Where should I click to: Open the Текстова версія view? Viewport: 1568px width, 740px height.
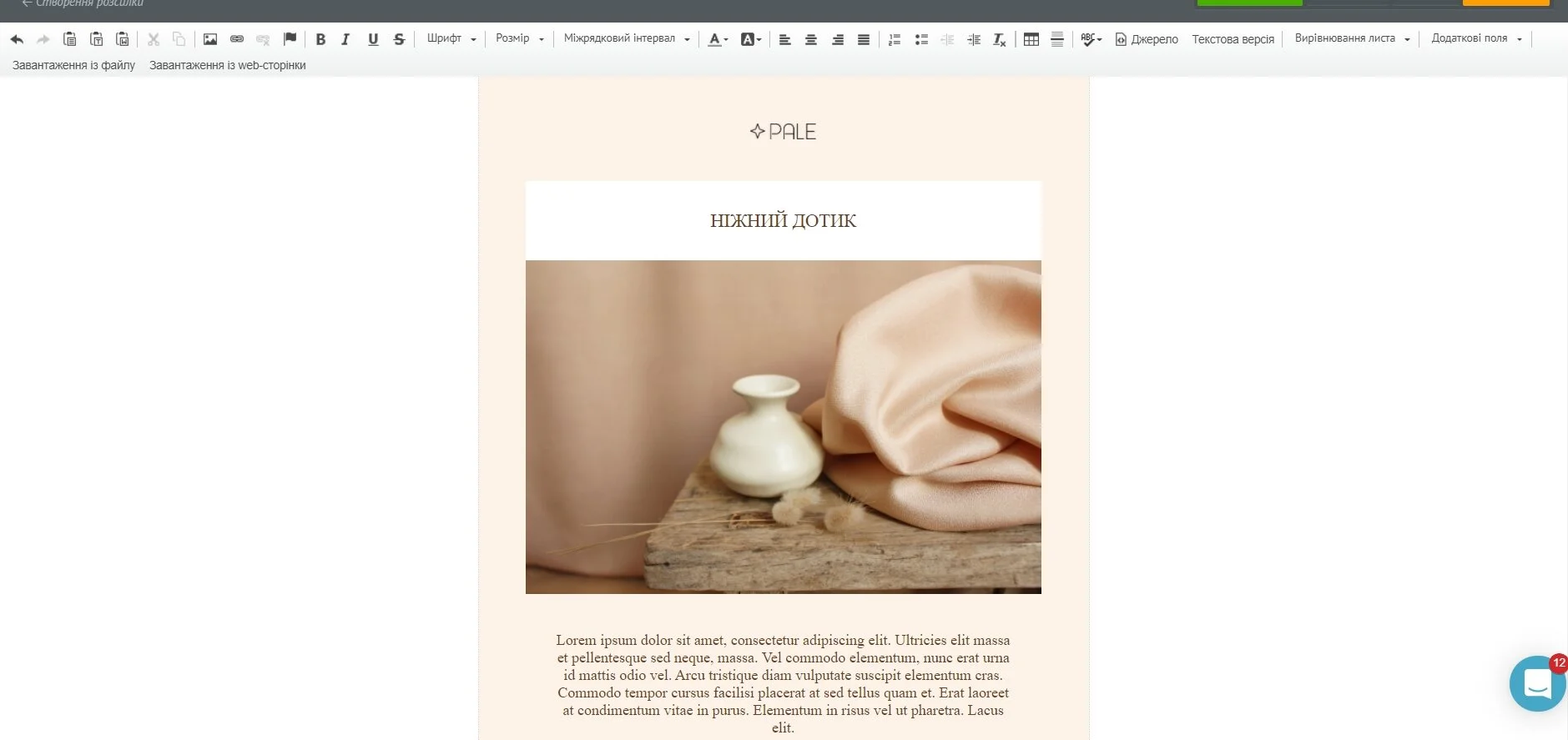click(x=1233, y=39)
